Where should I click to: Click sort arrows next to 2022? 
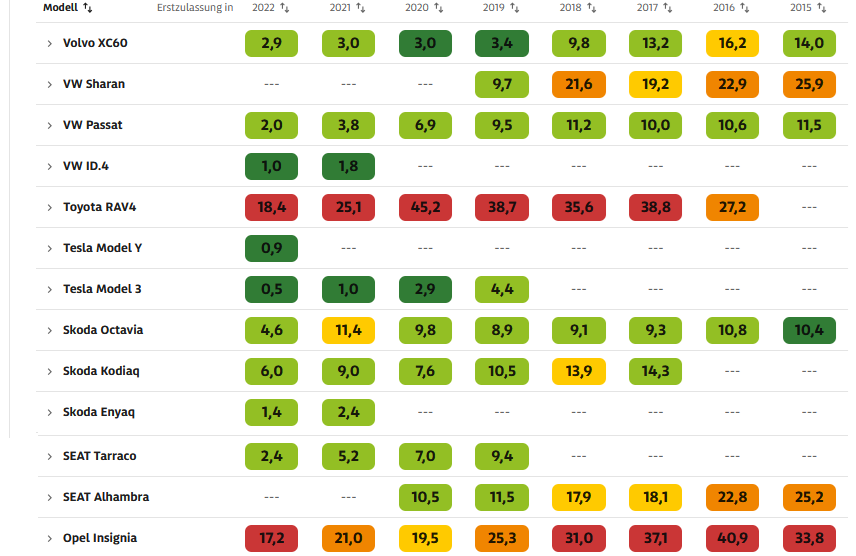pyautogui.click(x=285, y=8)
